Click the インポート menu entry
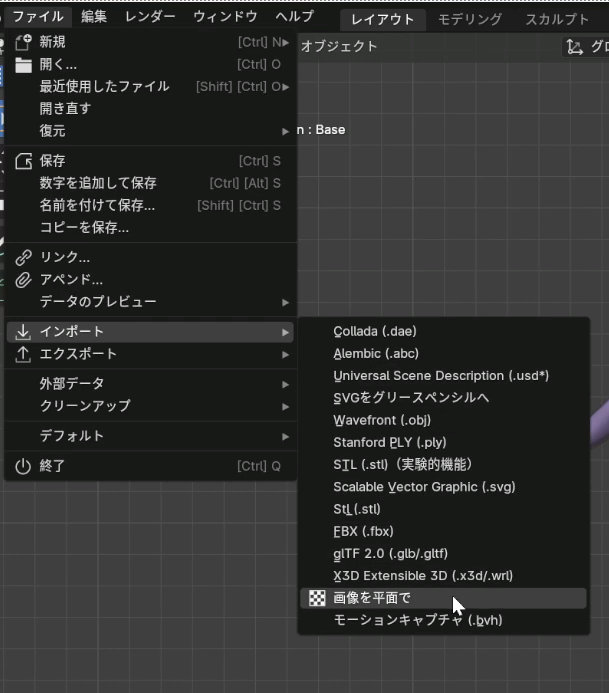The height and width of the screenshot is (693, 609). coord(150,331)
